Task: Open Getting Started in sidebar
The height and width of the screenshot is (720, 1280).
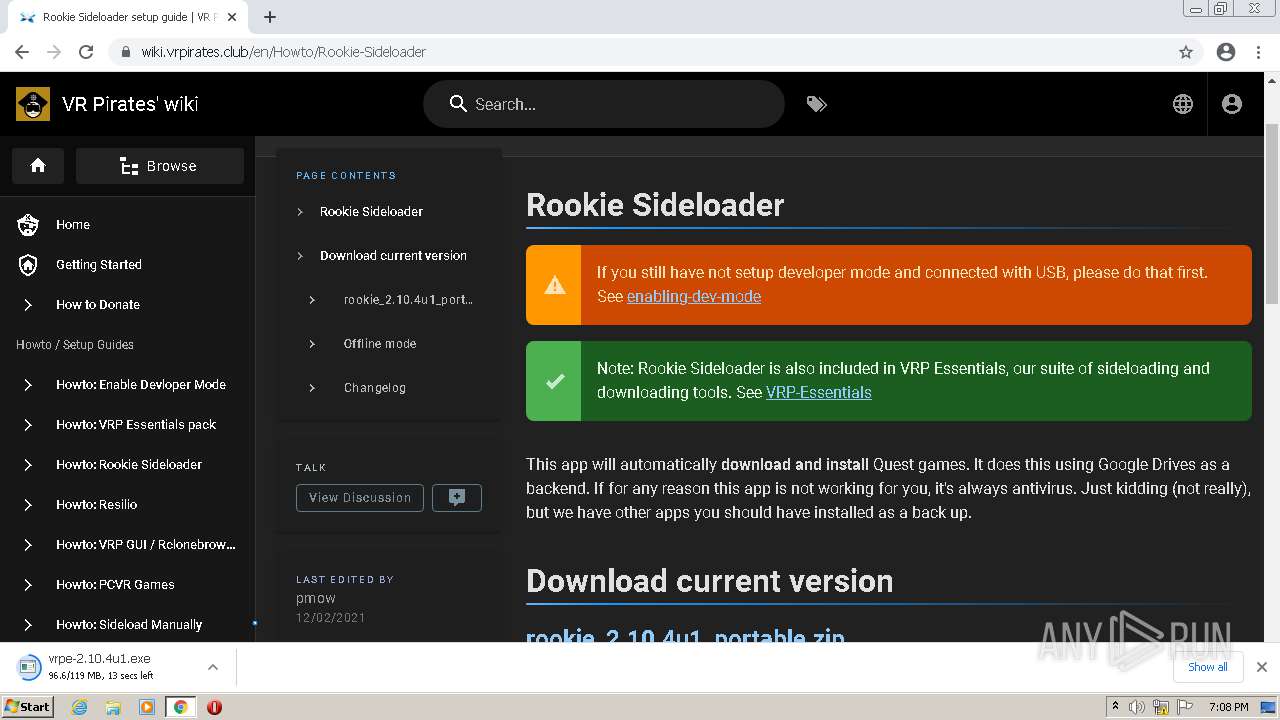Action: 128,265
